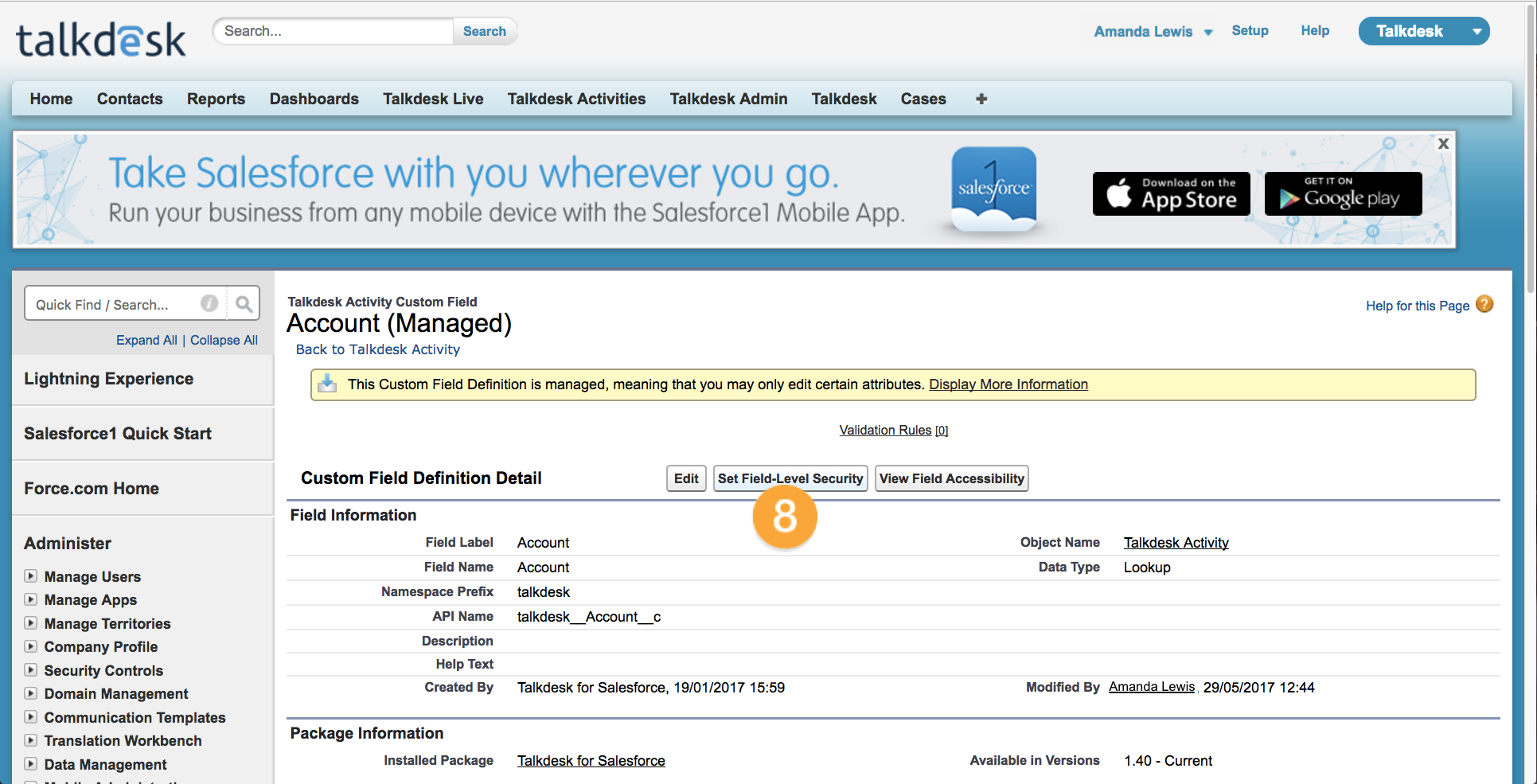
Task: Open Amanda Lewis Modified By link
Action: [x=1152, y=687]
